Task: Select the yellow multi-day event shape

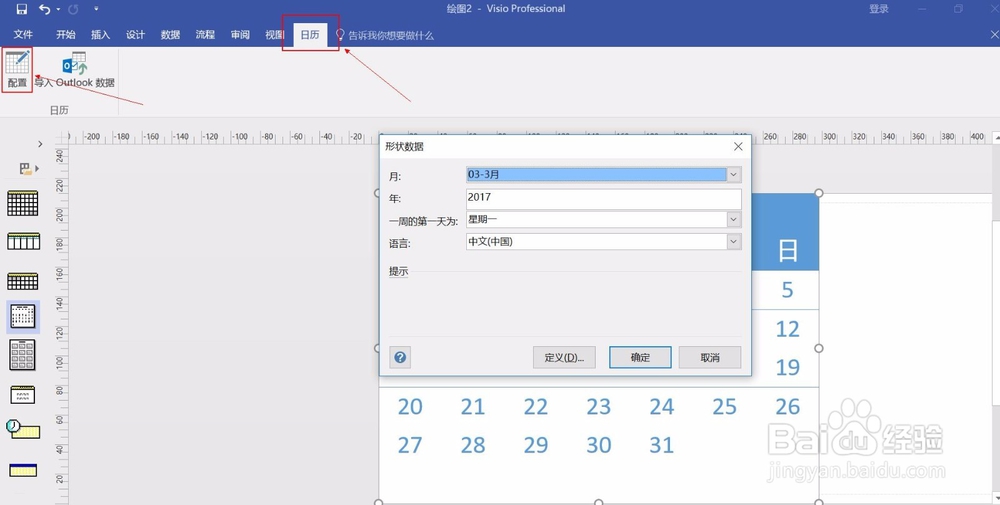Action: (x=23, y=470)
